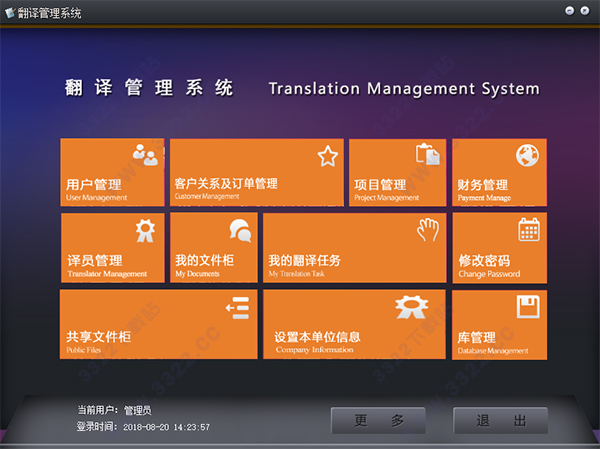Click the calendar icon on Change Password tile
Screen dimensions: 600x449
point(529,229)
